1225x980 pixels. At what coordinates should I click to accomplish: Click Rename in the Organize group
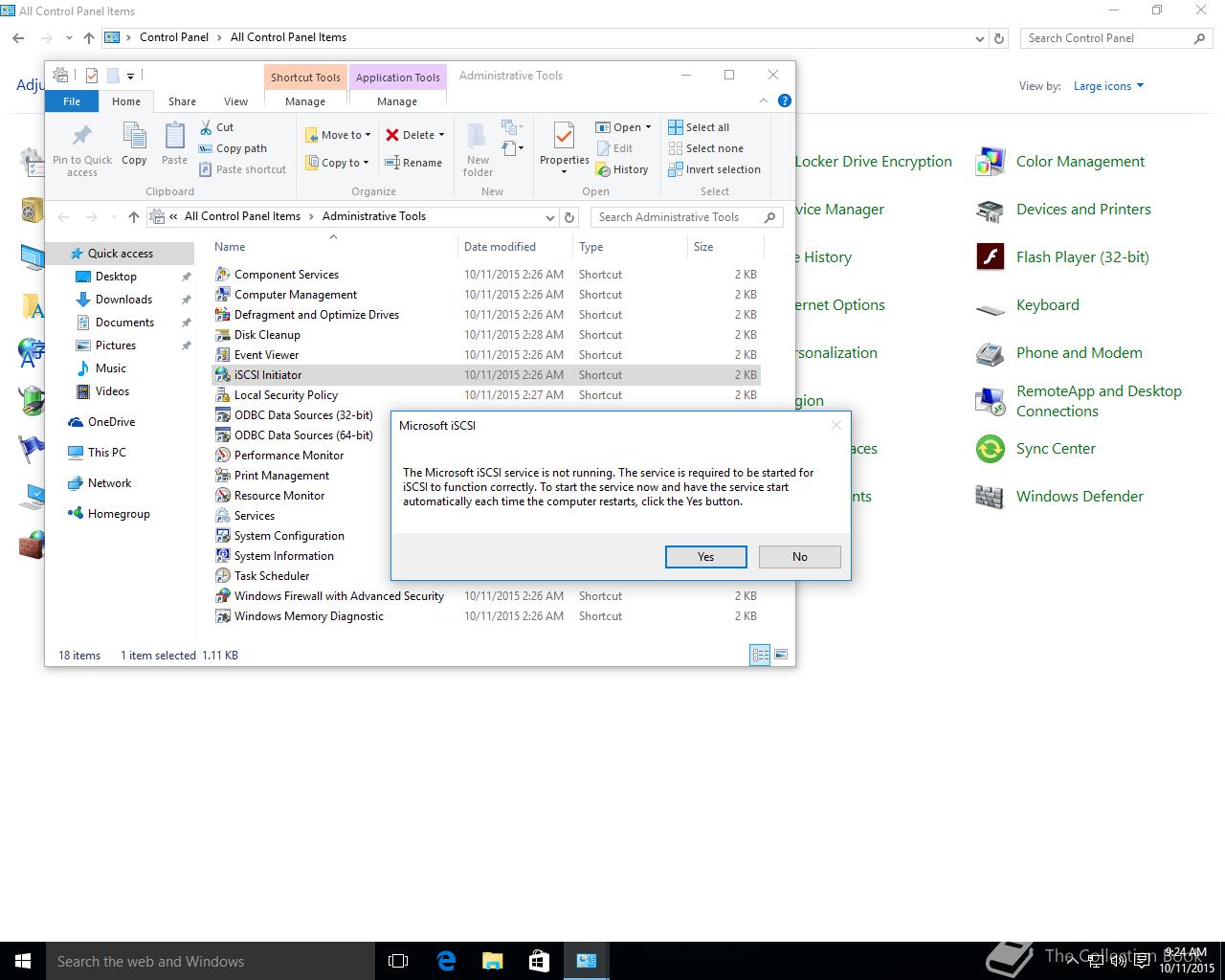[413, 163]
